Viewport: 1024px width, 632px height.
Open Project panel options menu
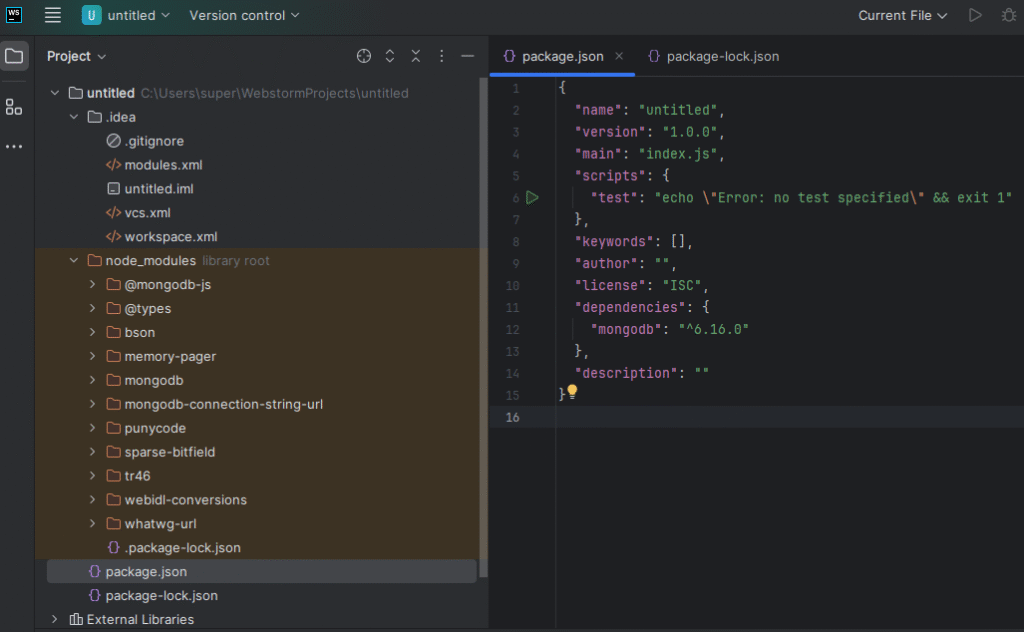[x=441, y=56]
